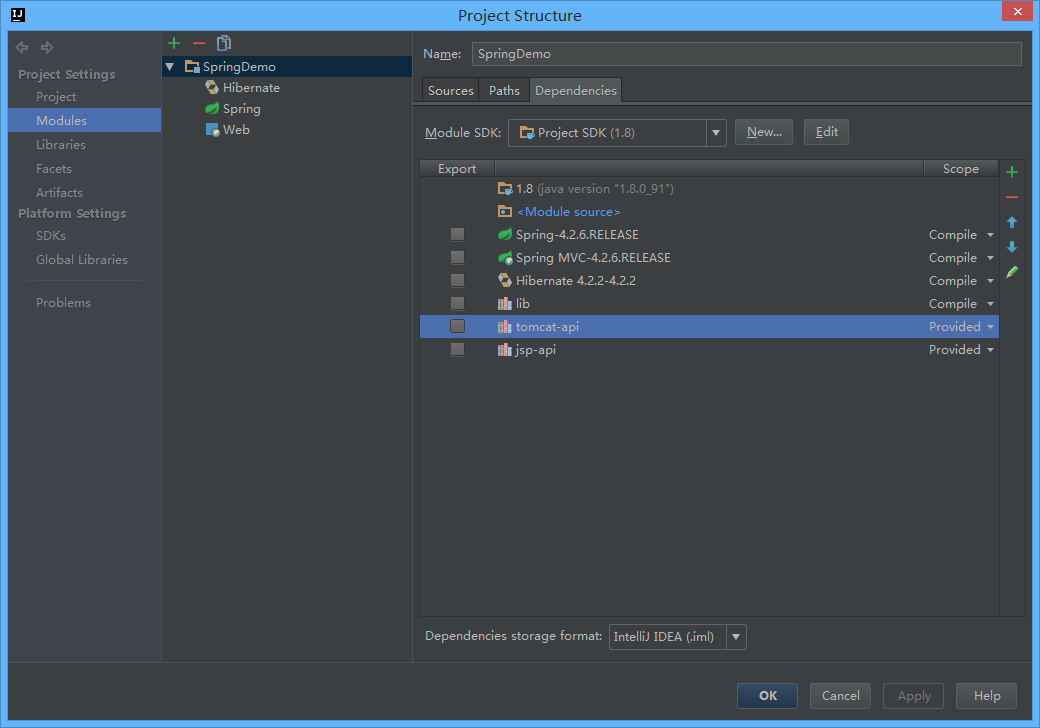The image size is (1040, 728).
Task: Collapse the SpringDemo module tree
Action: point(170,66)
